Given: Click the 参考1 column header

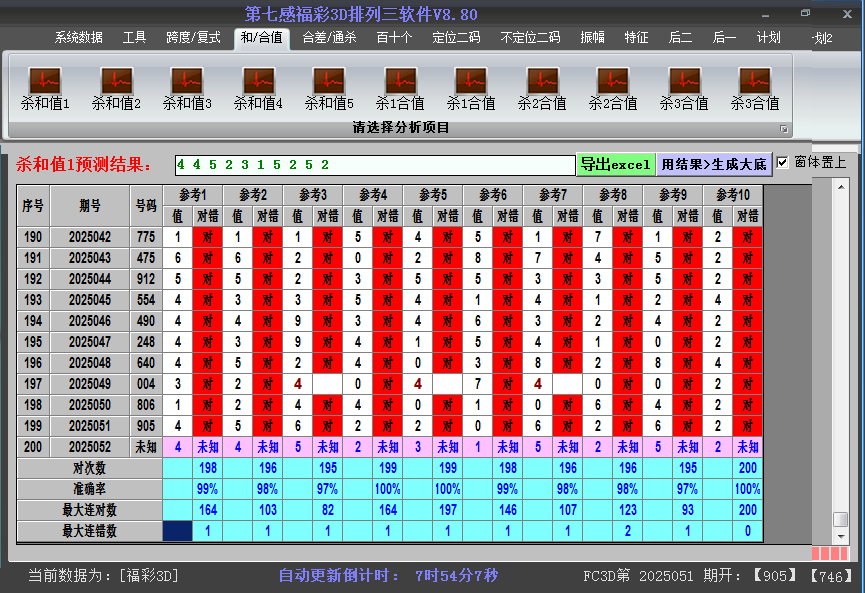Looking at the screenshot, I should point(193,195).
